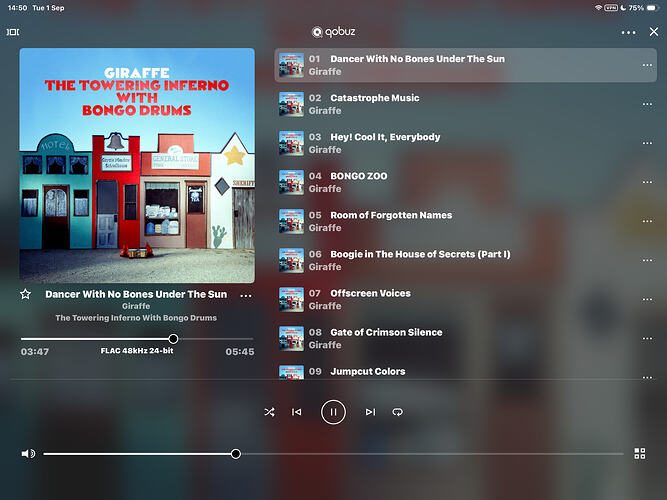The height and width of the screenshot is (500, 667).
Task: Click thumbnail of Gate of Crimson Silence
Action: click(x=291, y=339)
